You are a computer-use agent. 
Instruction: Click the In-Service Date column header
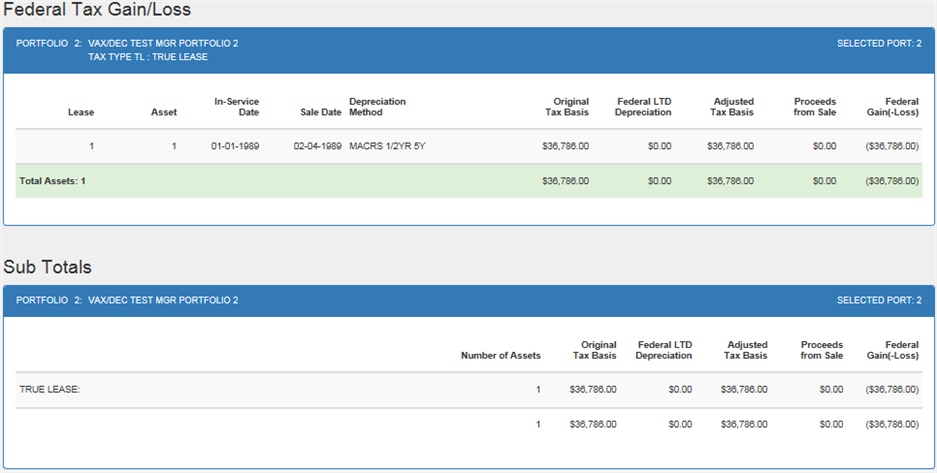point(237,107)
